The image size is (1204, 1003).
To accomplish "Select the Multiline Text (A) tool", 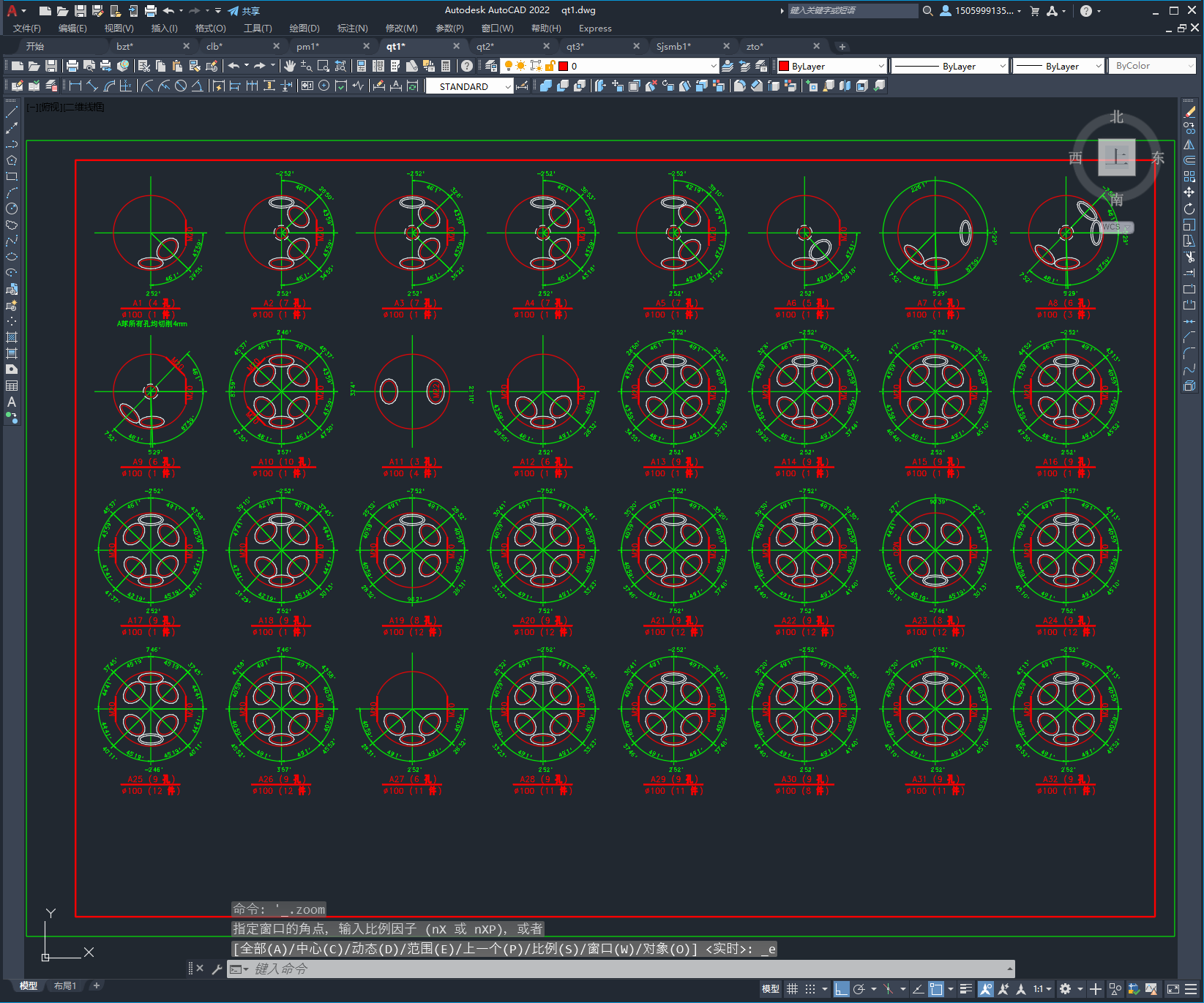I will (x=12, y=402).
